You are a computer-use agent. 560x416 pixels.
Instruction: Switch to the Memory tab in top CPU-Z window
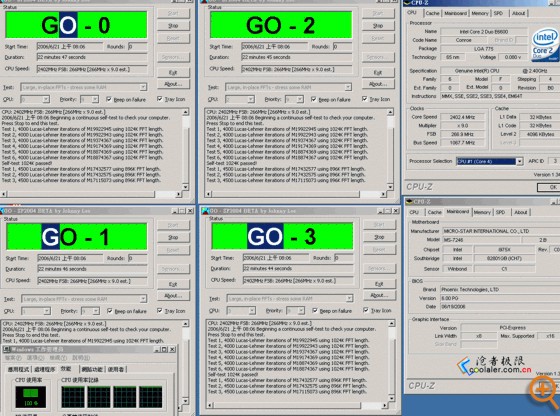[x=479, y=13]
